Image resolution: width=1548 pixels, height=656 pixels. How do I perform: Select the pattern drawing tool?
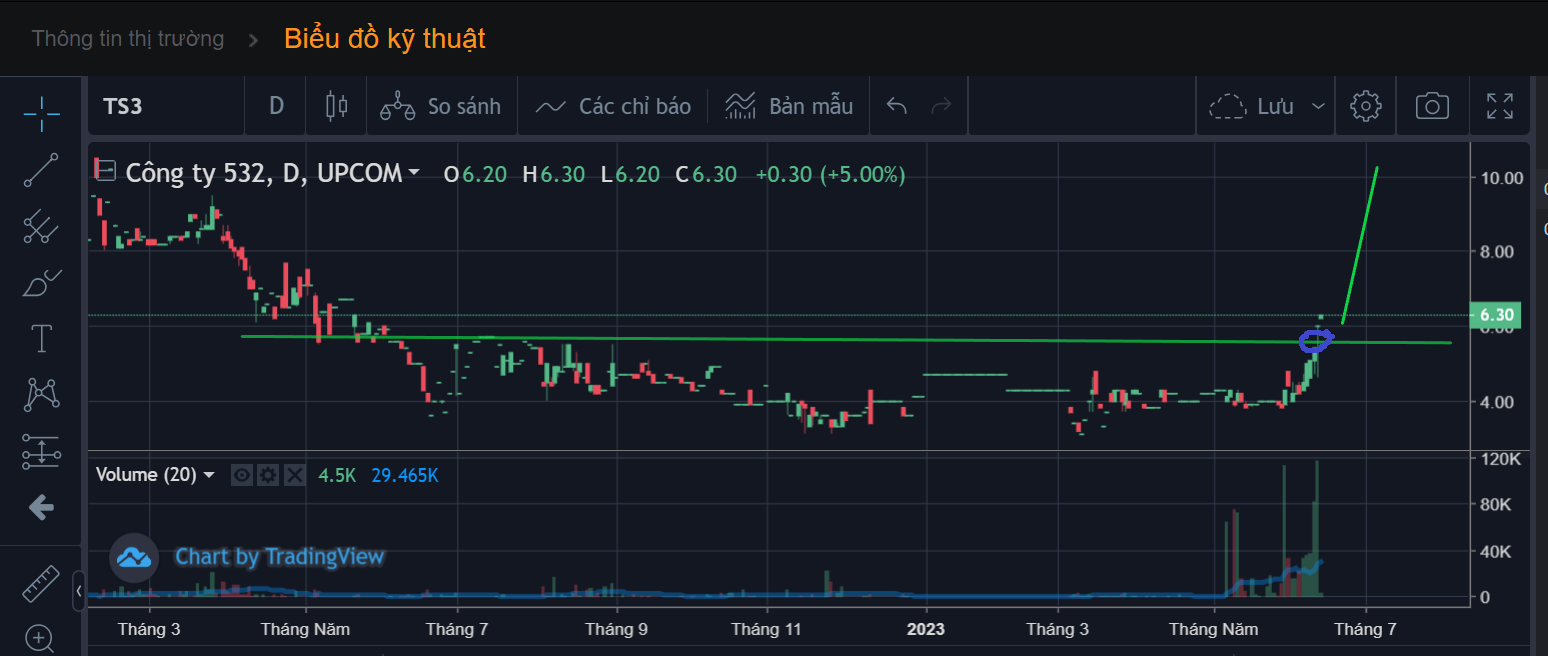tap(41, 395)
